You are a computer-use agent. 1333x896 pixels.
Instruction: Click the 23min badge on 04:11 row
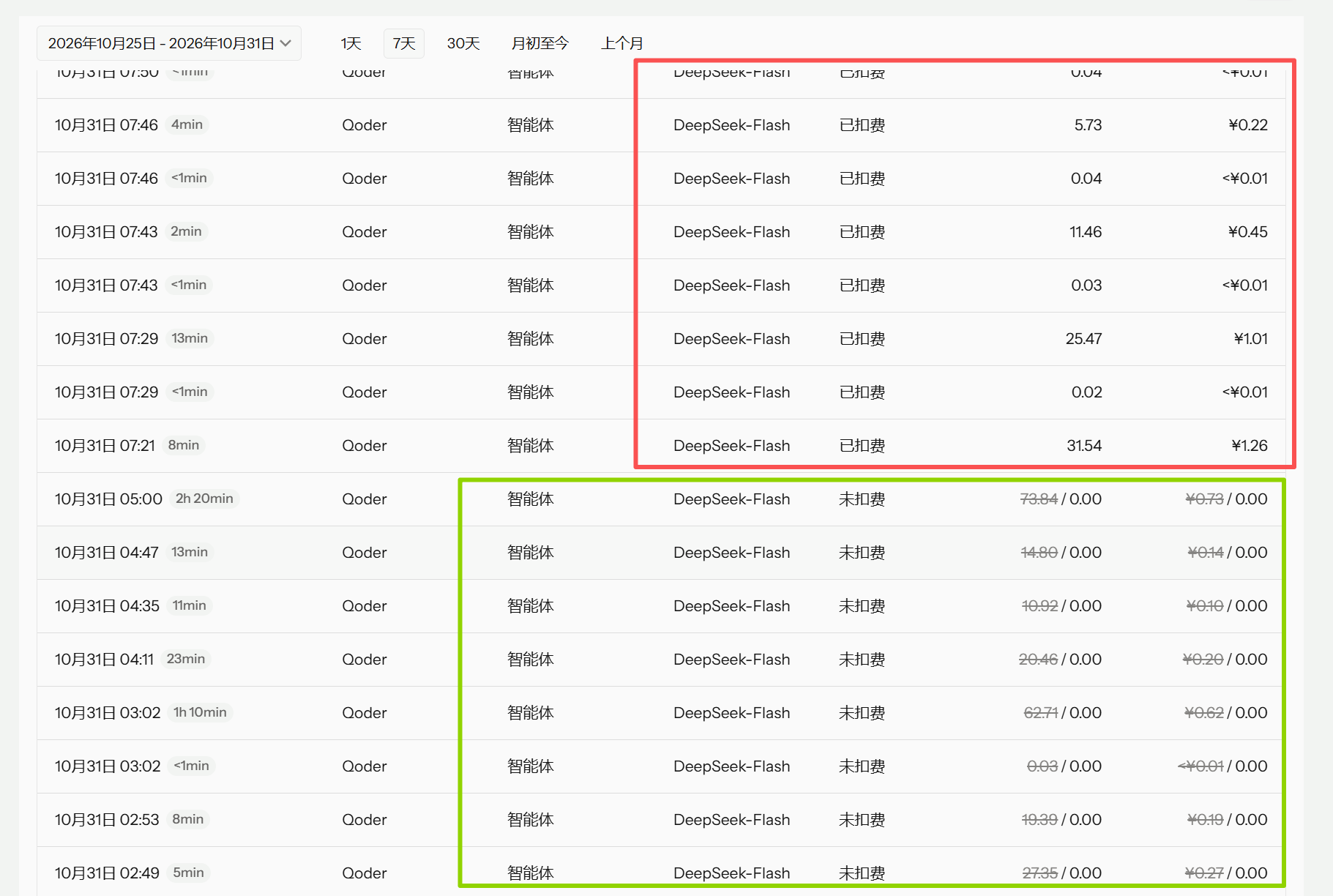pyautogui.click(x=186, y=659)
